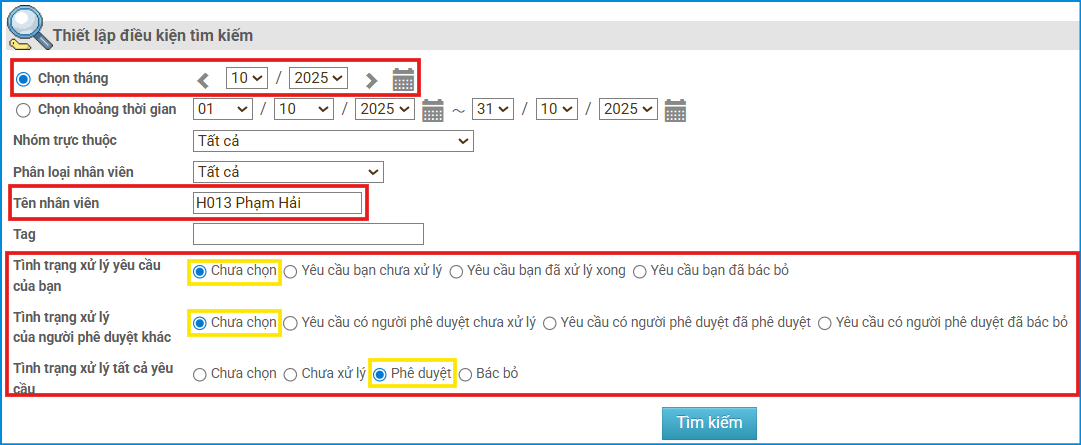Click the previous month arrow icon
The width and height of the screenshot is (1081, 445).
click(204, 80)
